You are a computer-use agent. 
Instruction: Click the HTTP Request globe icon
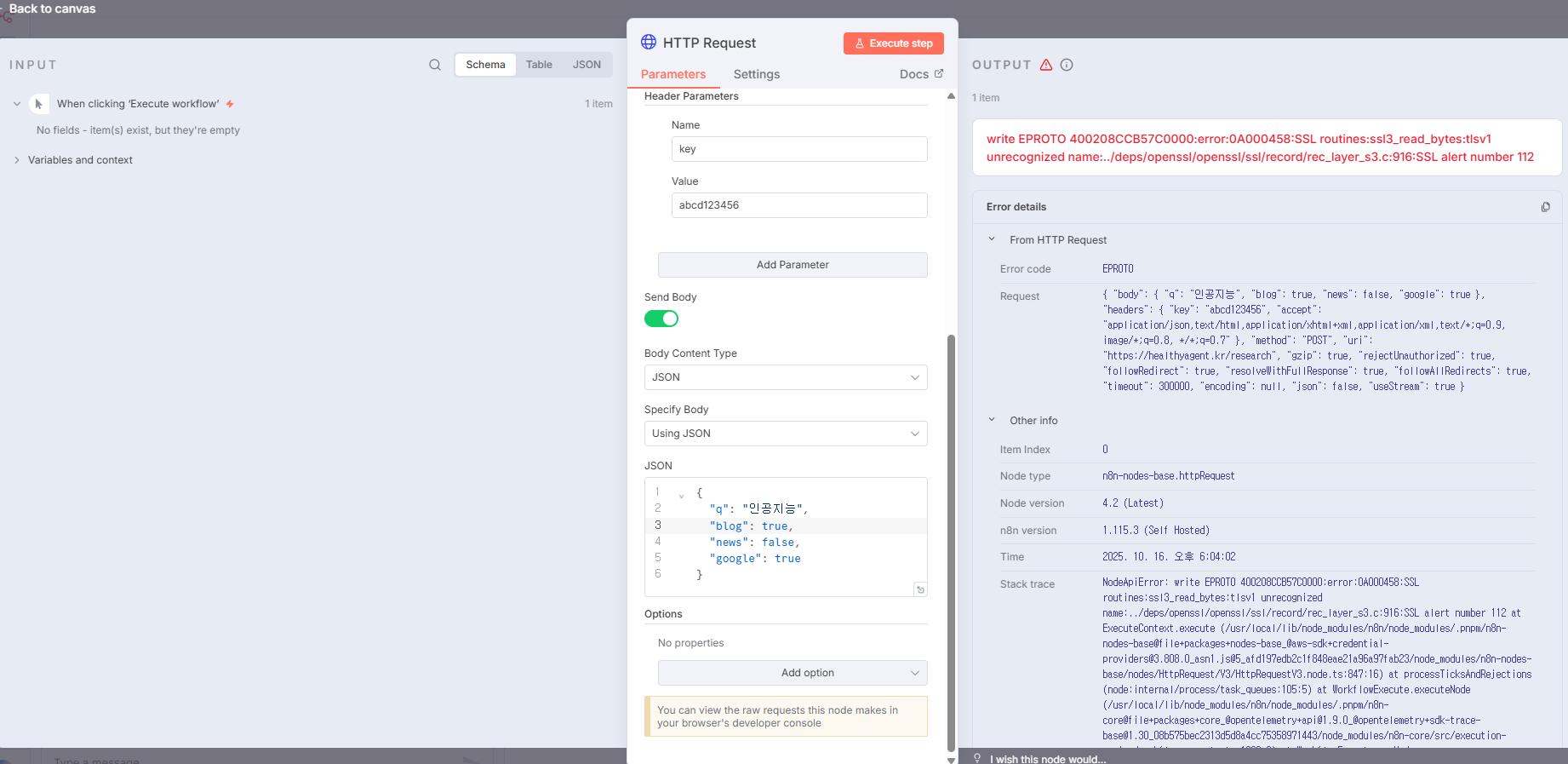click(x=649, y=42)
